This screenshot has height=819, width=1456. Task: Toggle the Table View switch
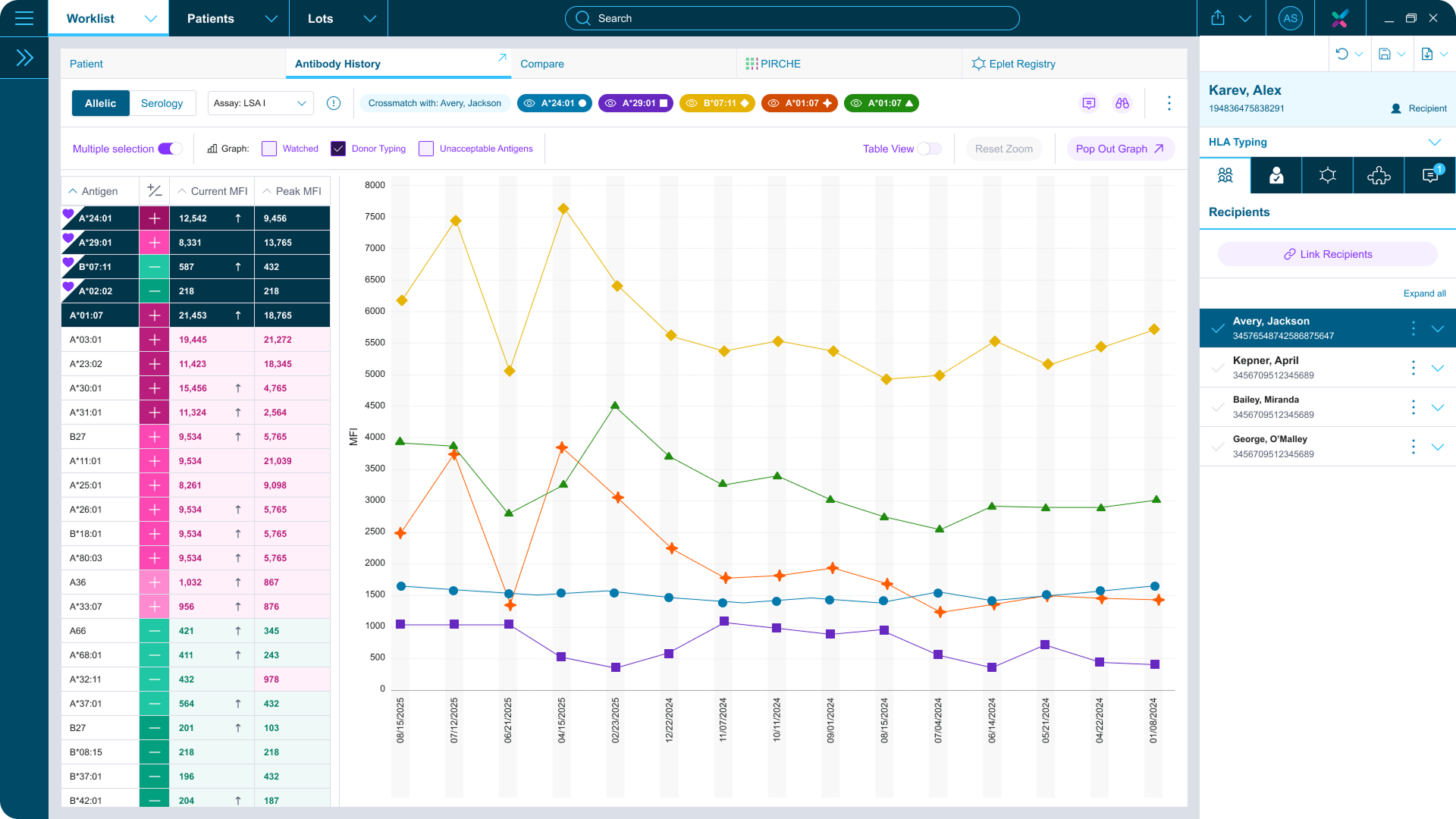click(928, 149)
